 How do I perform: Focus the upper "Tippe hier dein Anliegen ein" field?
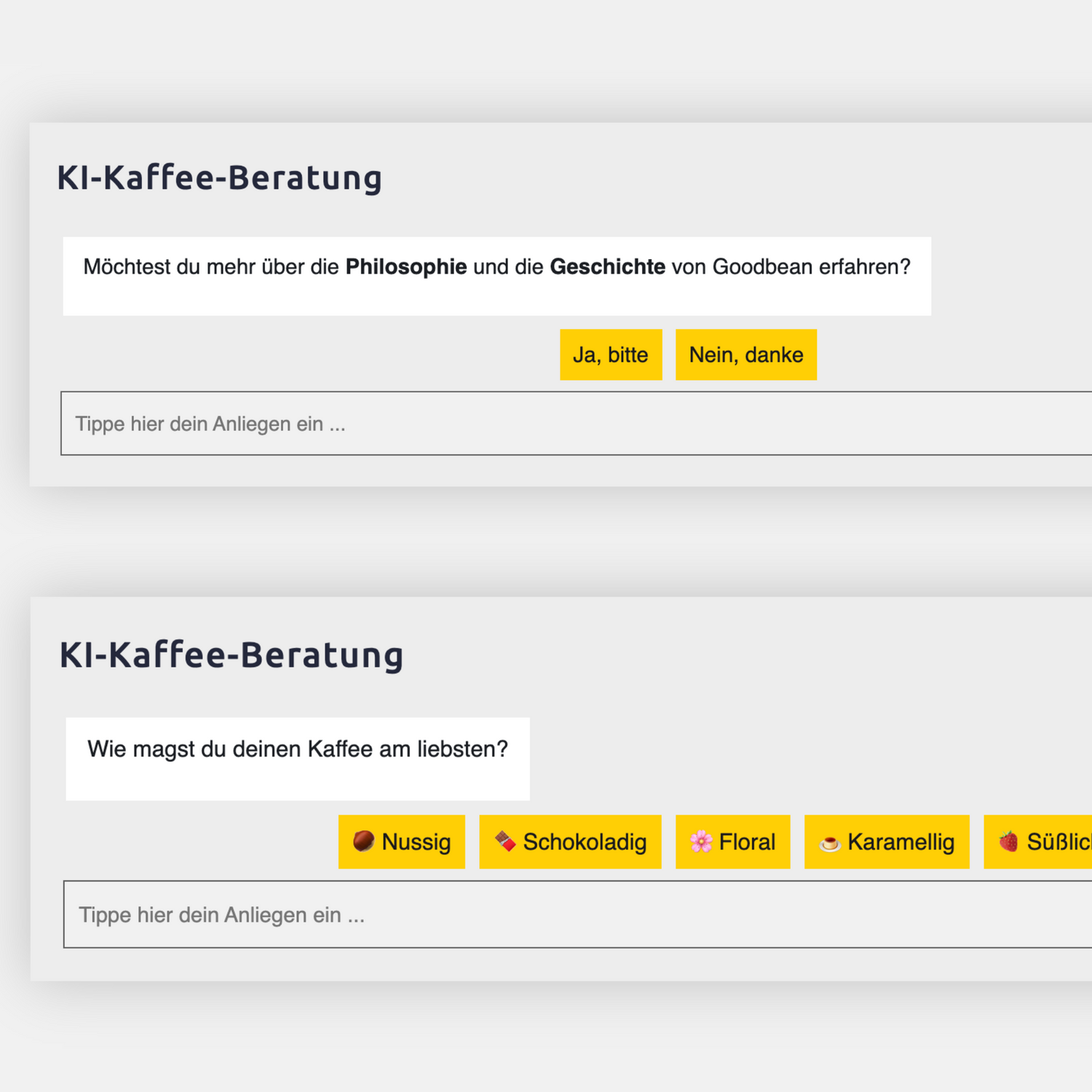tap(577, 424)
